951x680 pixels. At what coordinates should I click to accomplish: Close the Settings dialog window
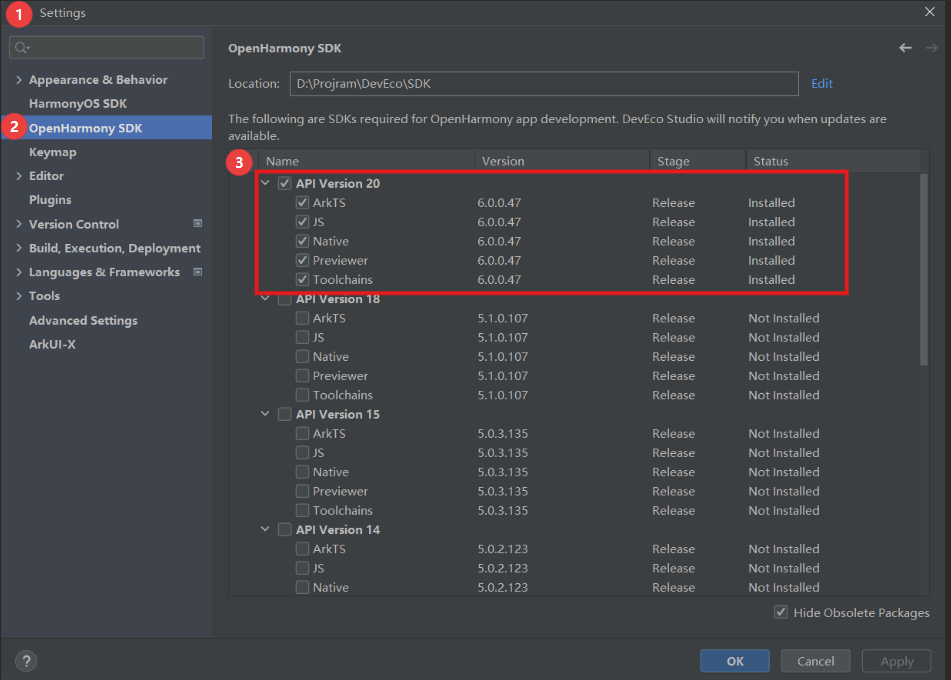pyautogui.click(x=930, y=12)
